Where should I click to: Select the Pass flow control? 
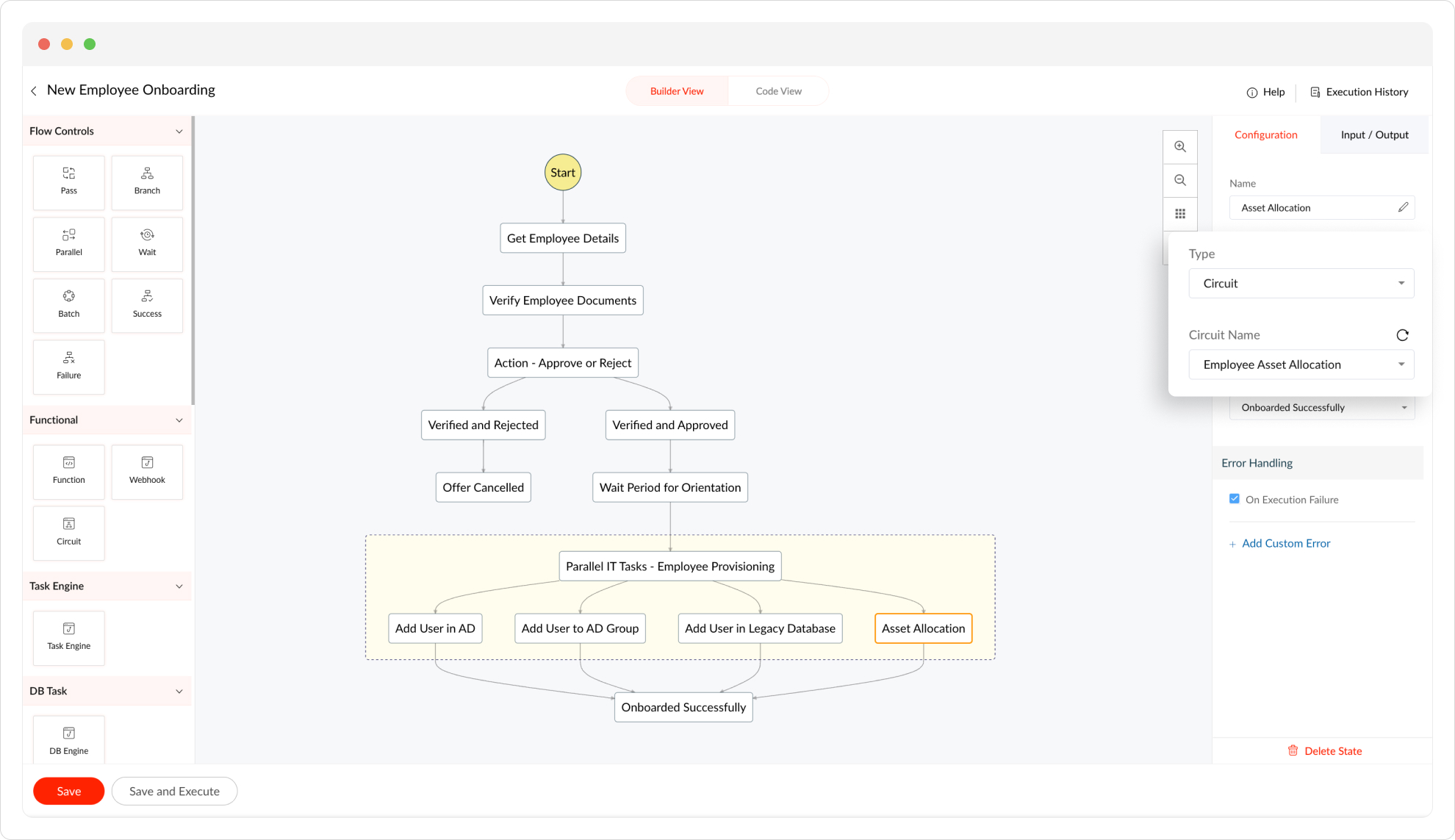68,182
